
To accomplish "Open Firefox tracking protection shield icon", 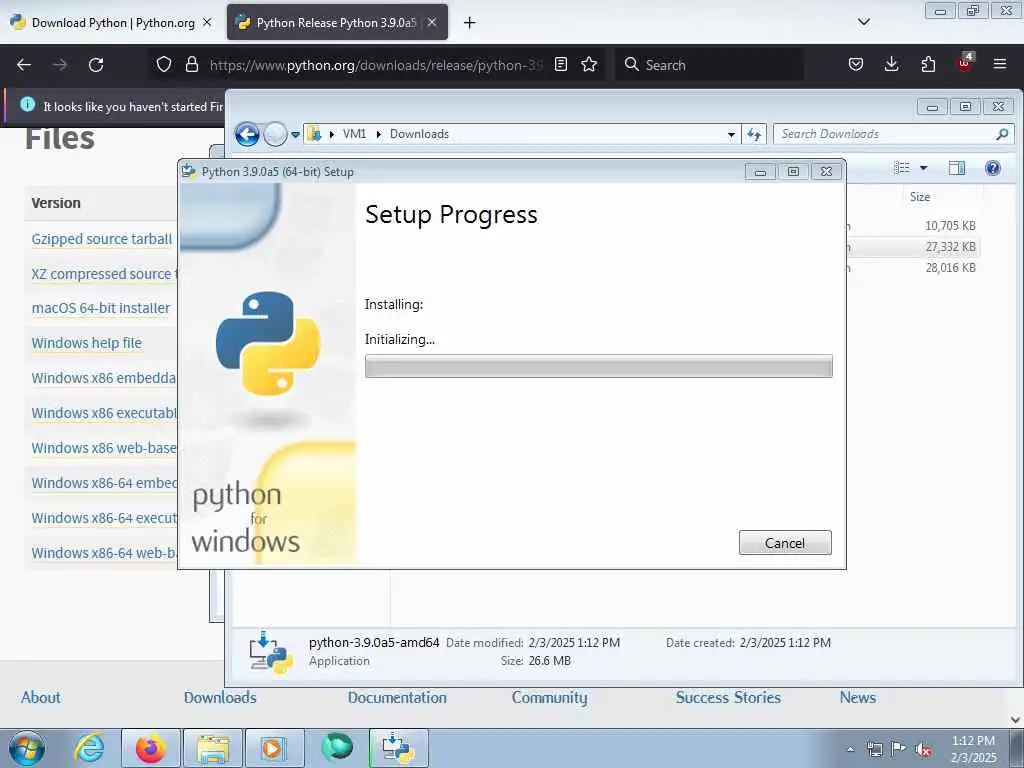I will (164, 64).
